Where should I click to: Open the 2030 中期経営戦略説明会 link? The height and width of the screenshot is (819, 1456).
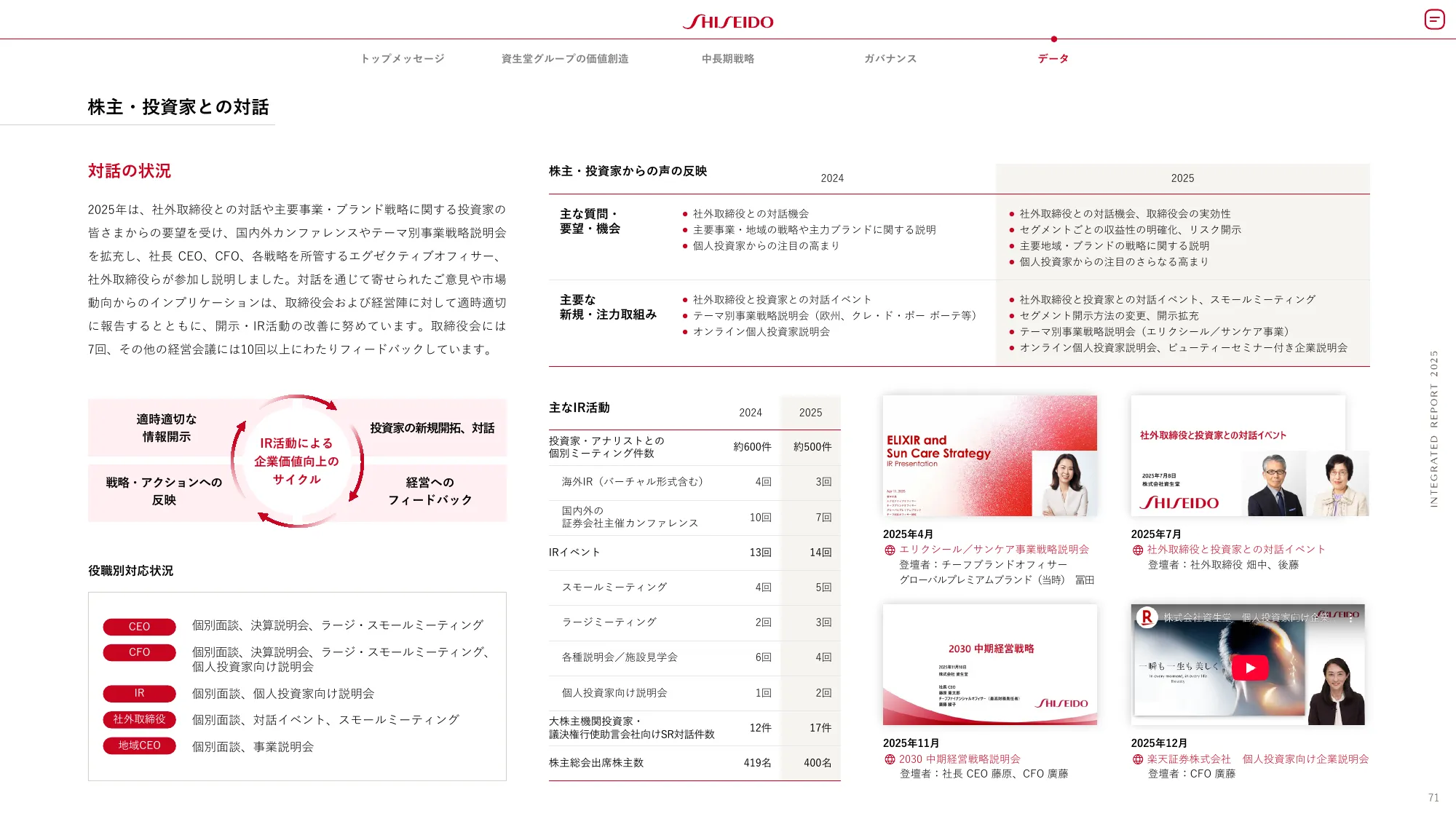960,759
